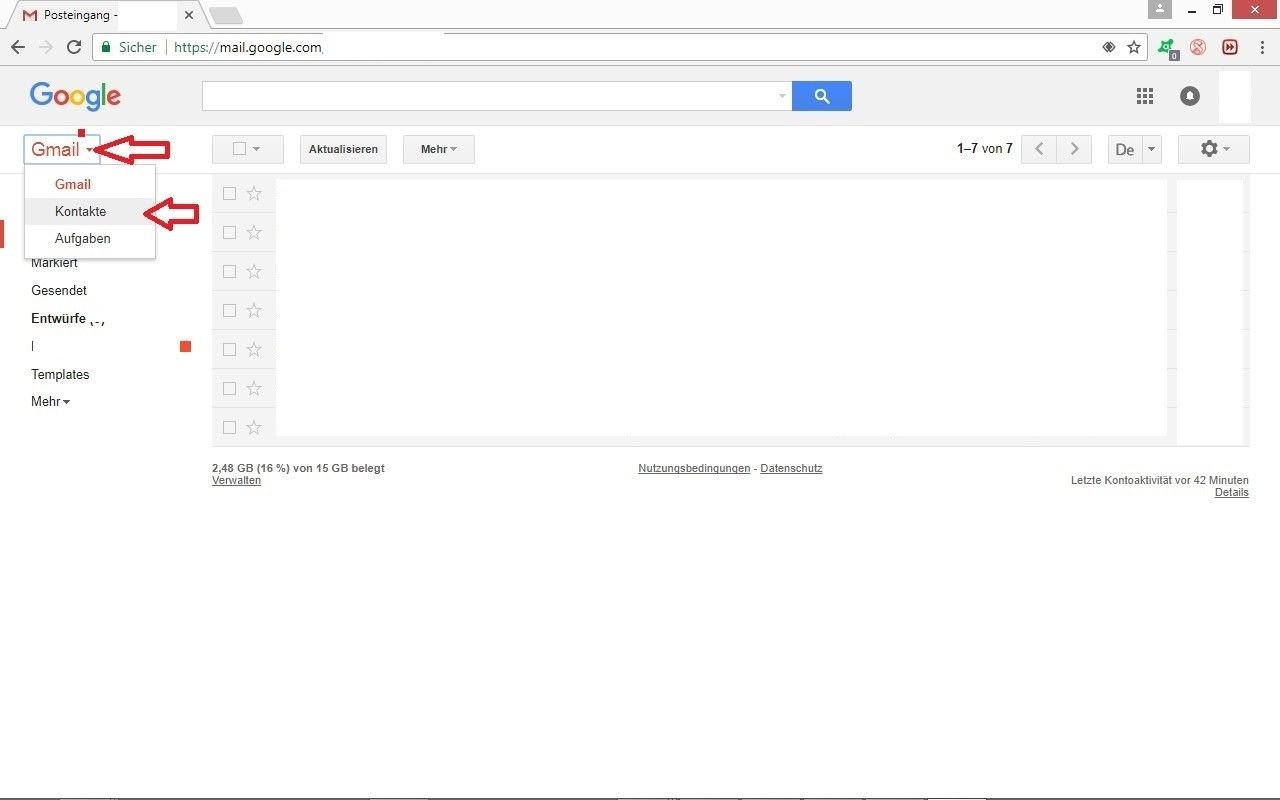
Task: Bookmark this page with the star
Action: click(x=1134, y=47)
